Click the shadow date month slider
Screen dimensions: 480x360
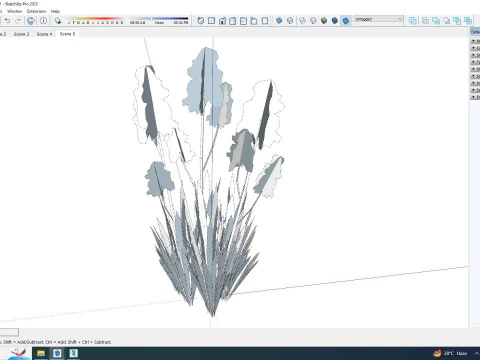point(95,21)
